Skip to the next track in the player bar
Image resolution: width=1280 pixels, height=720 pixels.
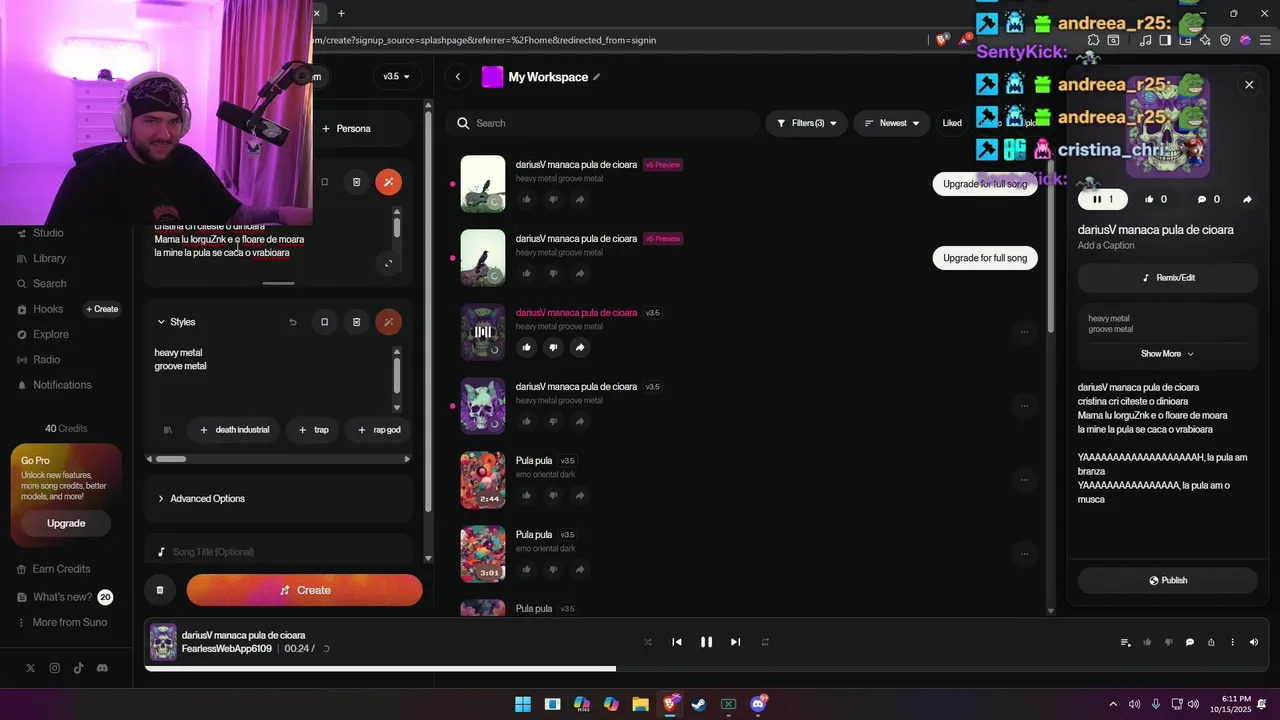click(735, 642)
